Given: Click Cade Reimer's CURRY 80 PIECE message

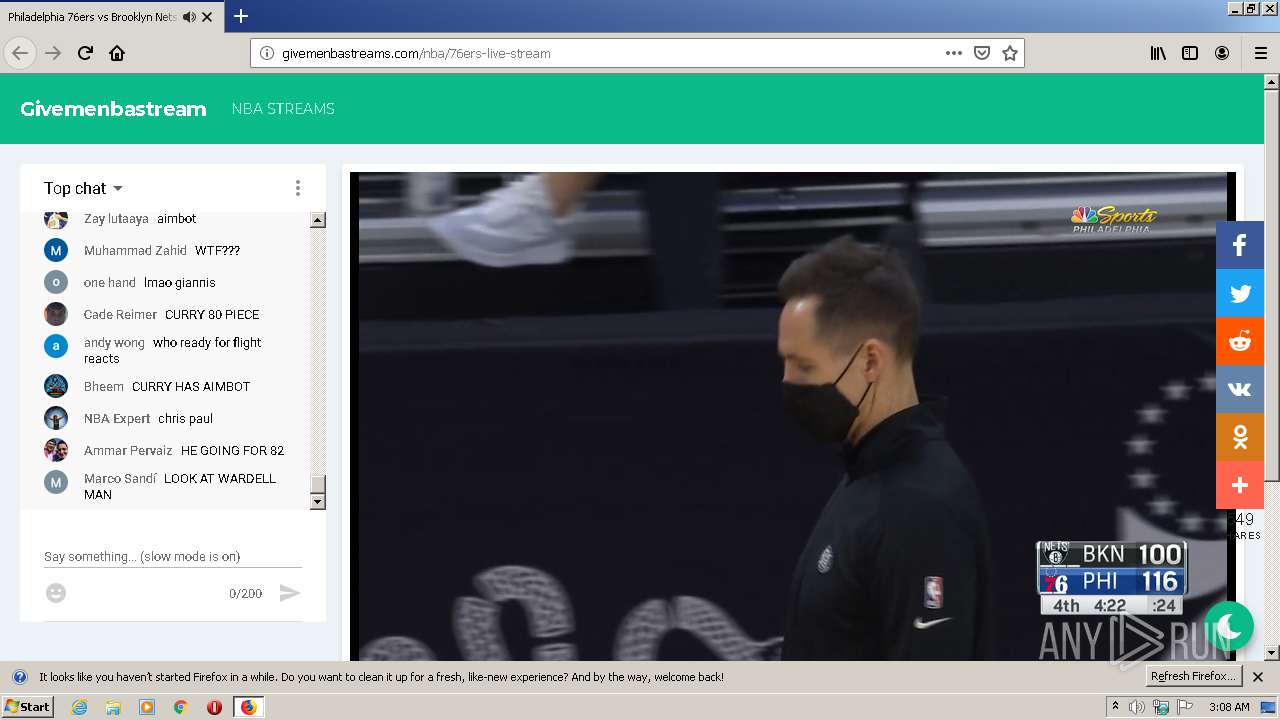Looking at the screenshot, I should (212, 314).
